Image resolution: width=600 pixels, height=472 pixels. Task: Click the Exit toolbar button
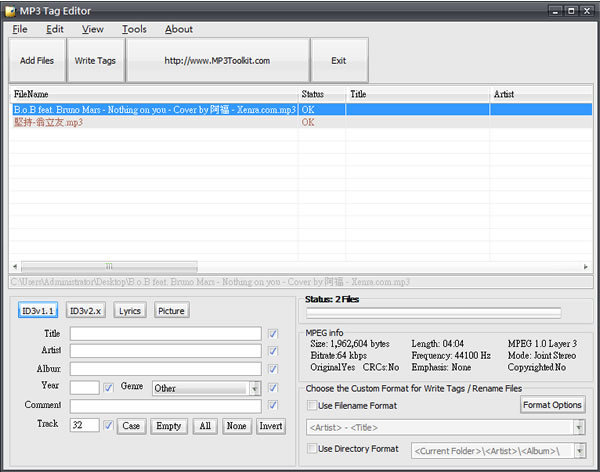point(339,60)
